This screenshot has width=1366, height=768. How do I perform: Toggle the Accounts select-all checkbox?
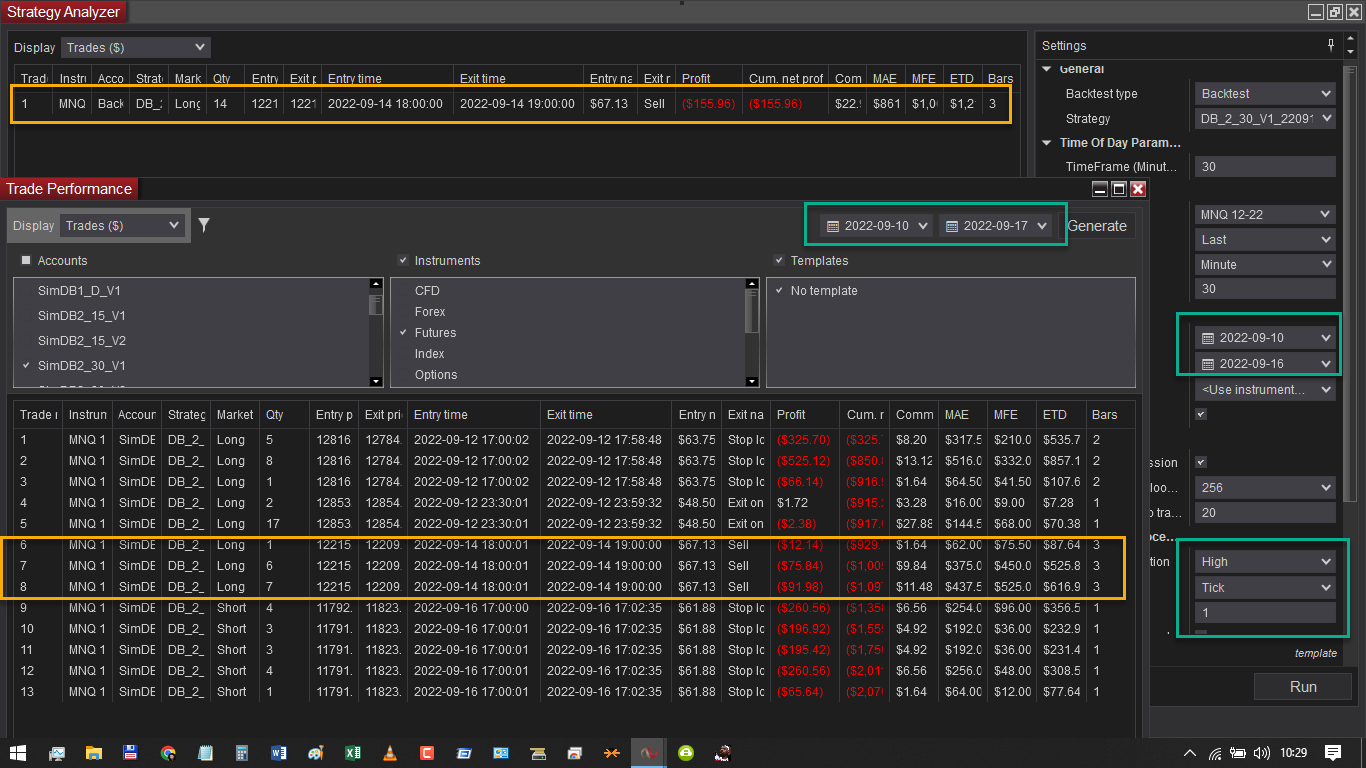[26, 260]
